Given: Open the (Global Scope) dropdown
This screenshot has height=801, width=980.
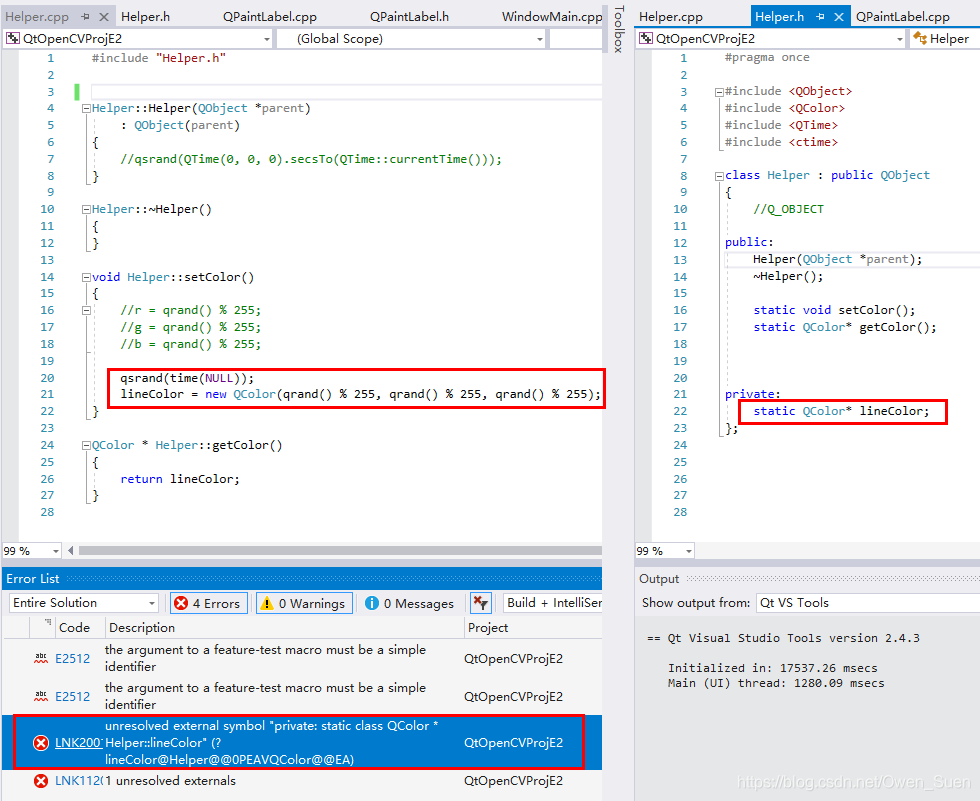Looking at the screenshot, I should pos(538,38).
